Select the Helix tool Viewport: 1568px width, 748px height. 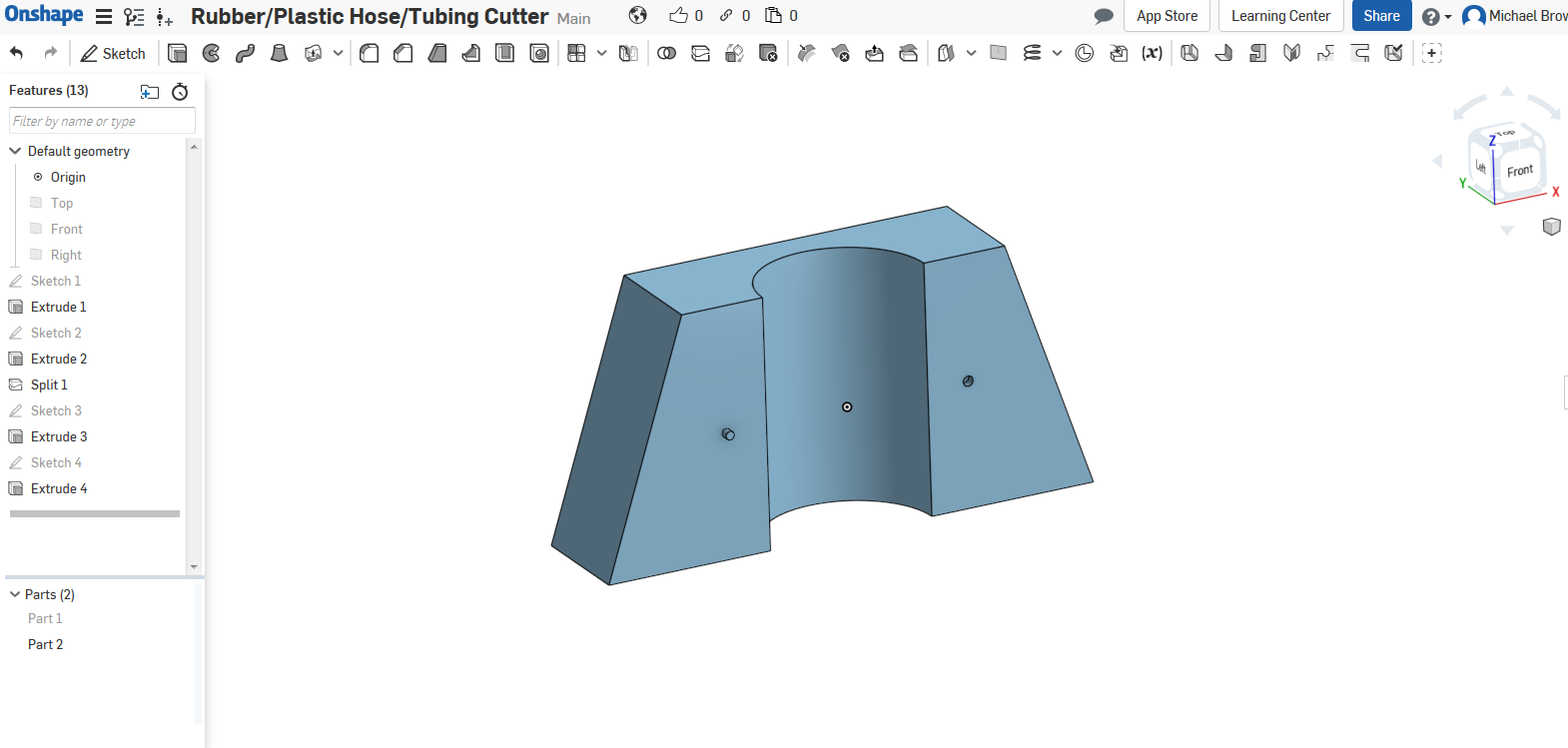pos(1033,53)
